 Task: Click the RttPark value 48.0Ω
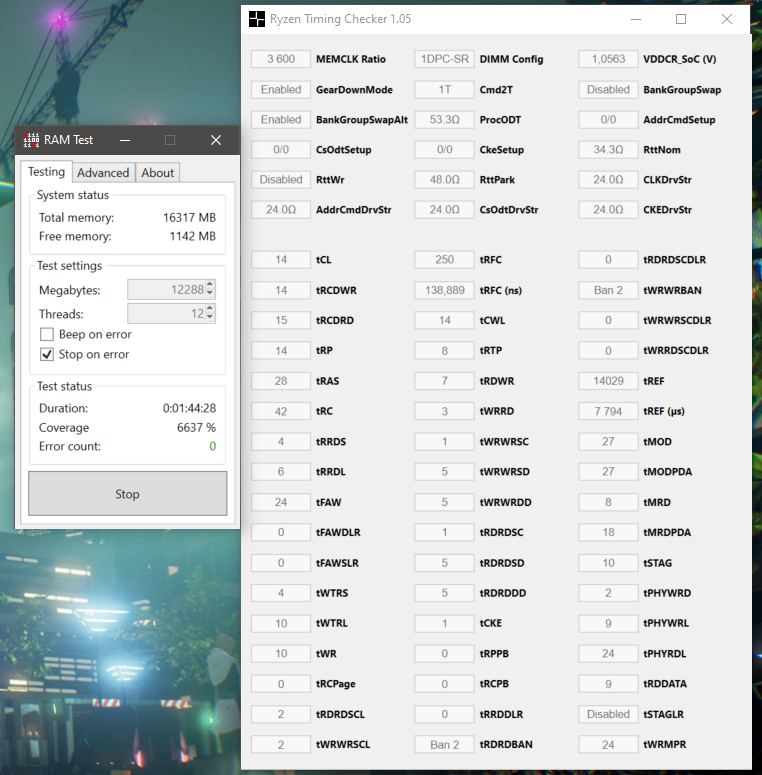coord(444,179)
